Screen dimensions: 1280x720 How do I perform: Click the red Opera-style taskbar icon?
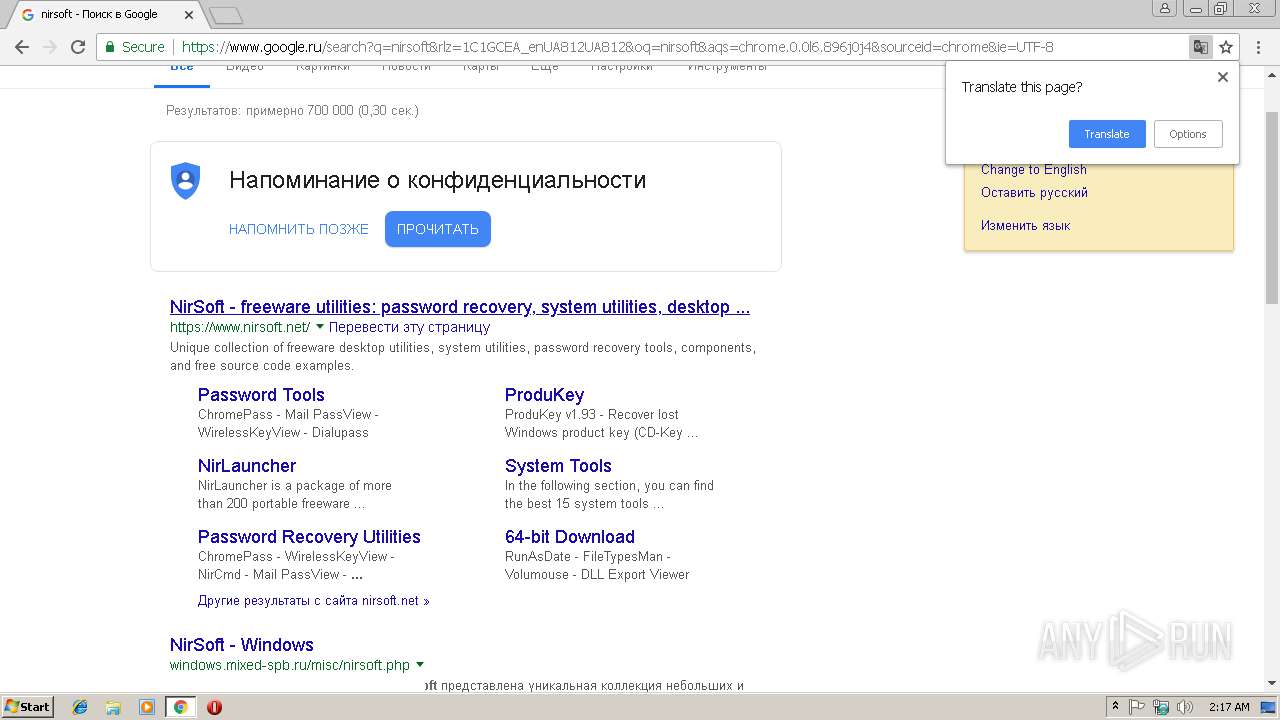[214, 707]
